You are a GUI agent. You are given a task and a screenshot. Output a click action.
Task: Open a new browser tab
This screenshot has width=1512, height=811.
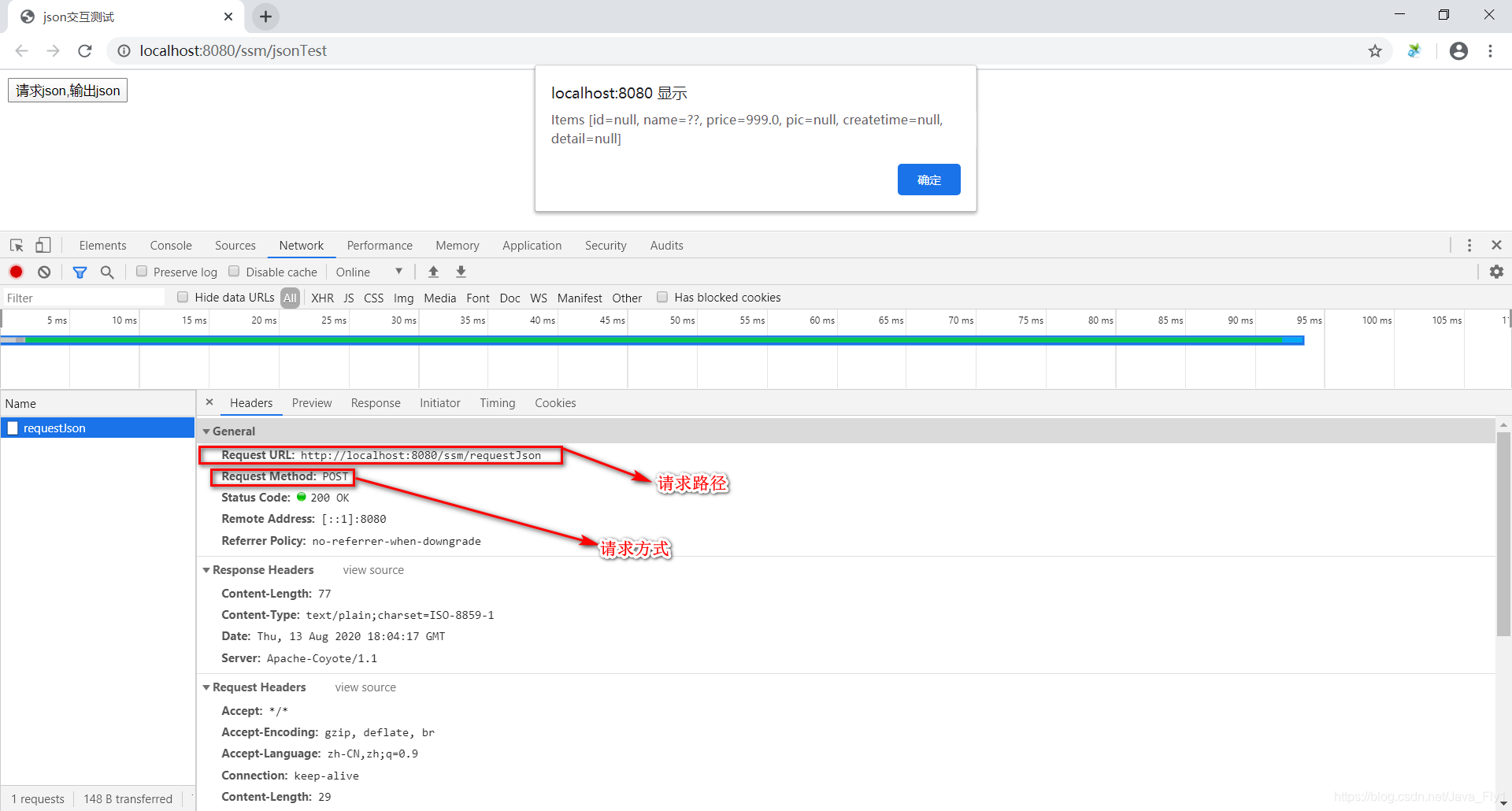(x=265, y=17)
